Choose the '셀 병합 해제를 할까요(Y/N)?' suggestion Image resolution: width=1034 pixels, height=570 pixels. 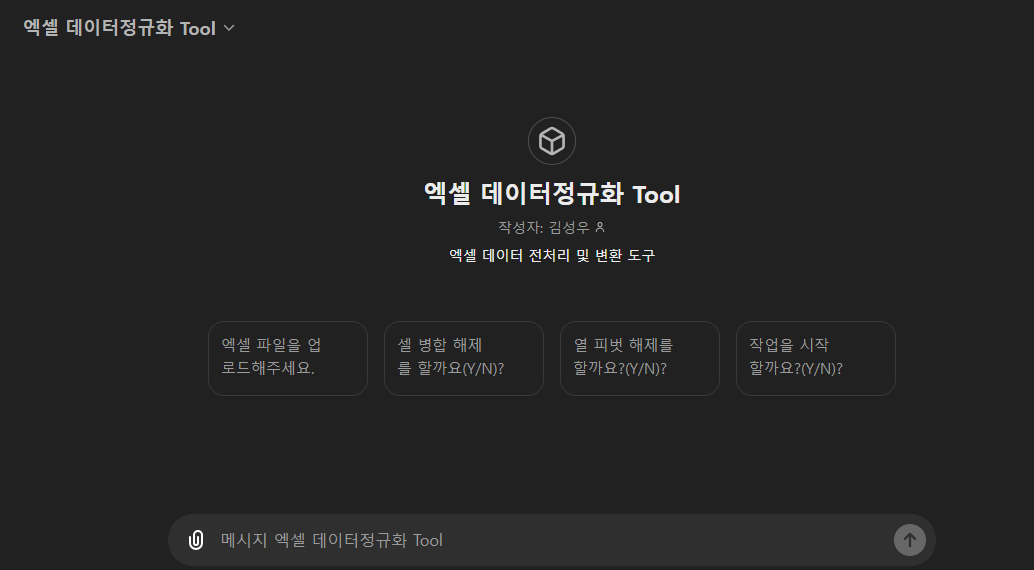464,358
